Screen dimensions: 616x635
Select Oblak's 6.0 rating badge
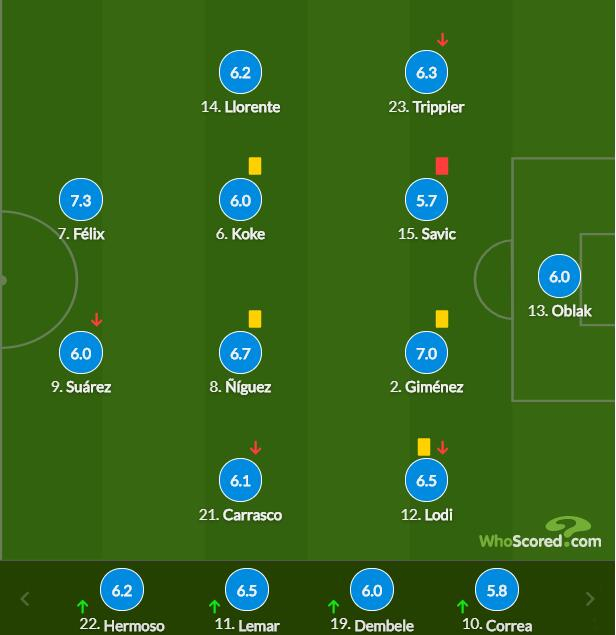[x=559, y=278]
